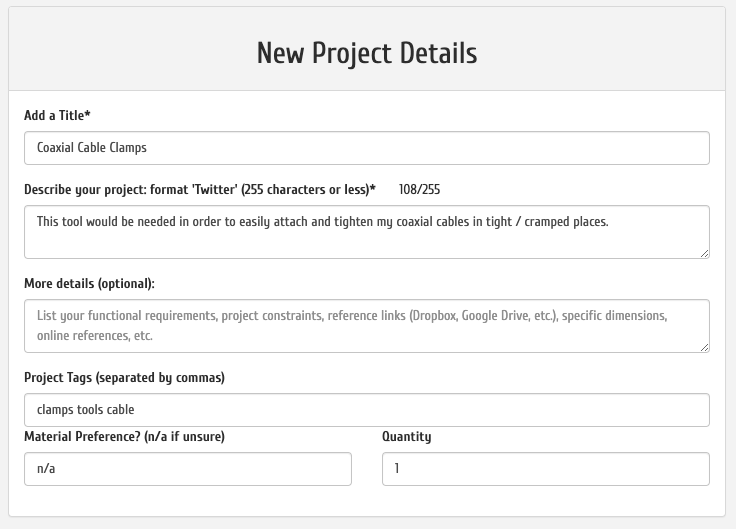736x529 pixels.
Task: Place cursor on the word 'Coaxial' in the title
Action: coord(55,148)
